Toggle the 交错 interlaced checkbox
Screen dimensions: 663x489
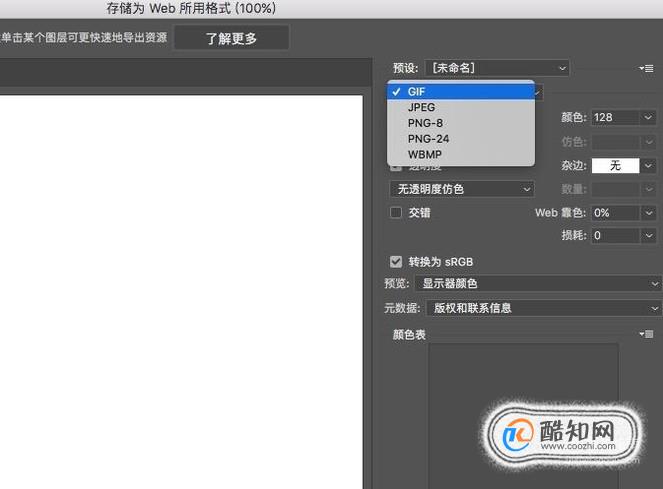[x=396, y=212]
